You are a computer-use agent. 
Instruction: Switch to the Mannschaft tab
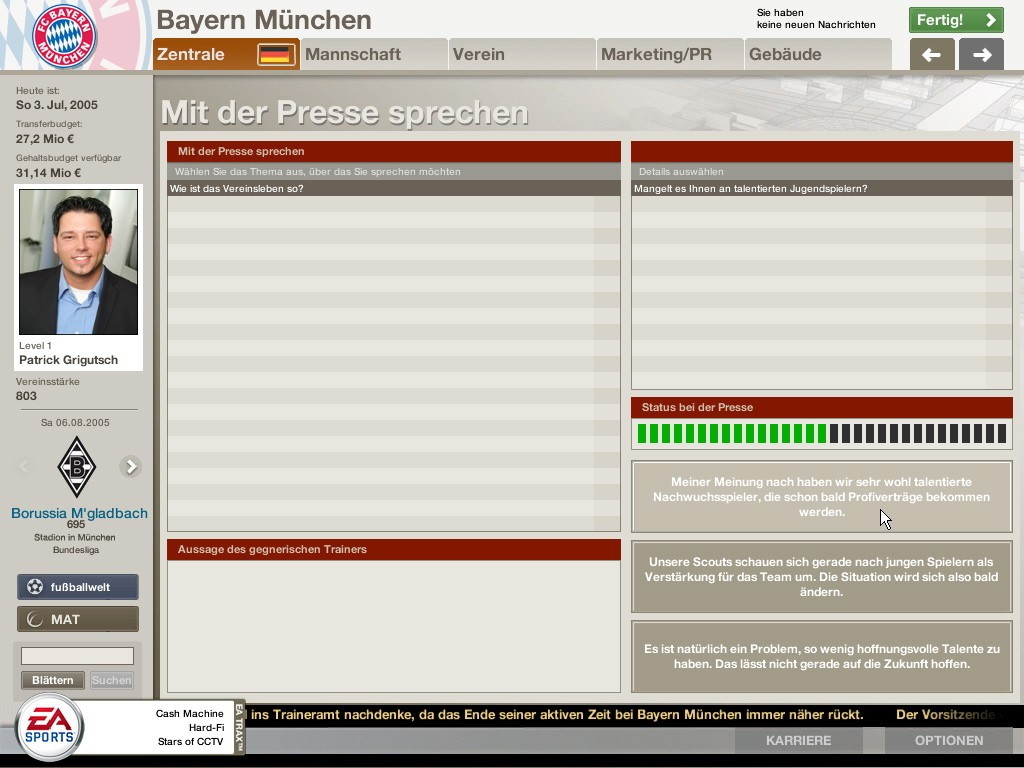click(x=374, y=54)
